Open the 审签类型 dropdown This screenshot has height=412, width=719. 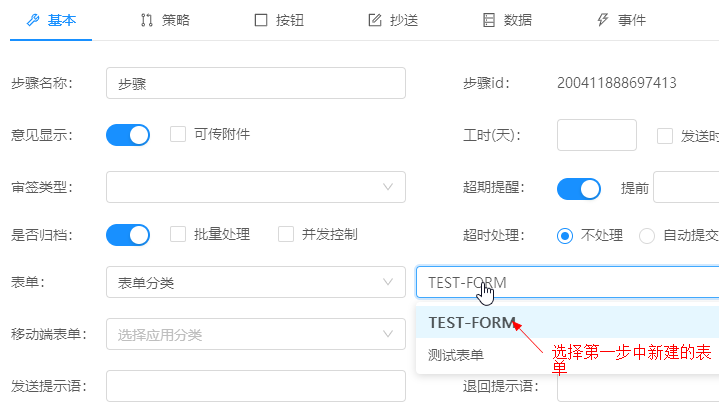pos(256,187)
